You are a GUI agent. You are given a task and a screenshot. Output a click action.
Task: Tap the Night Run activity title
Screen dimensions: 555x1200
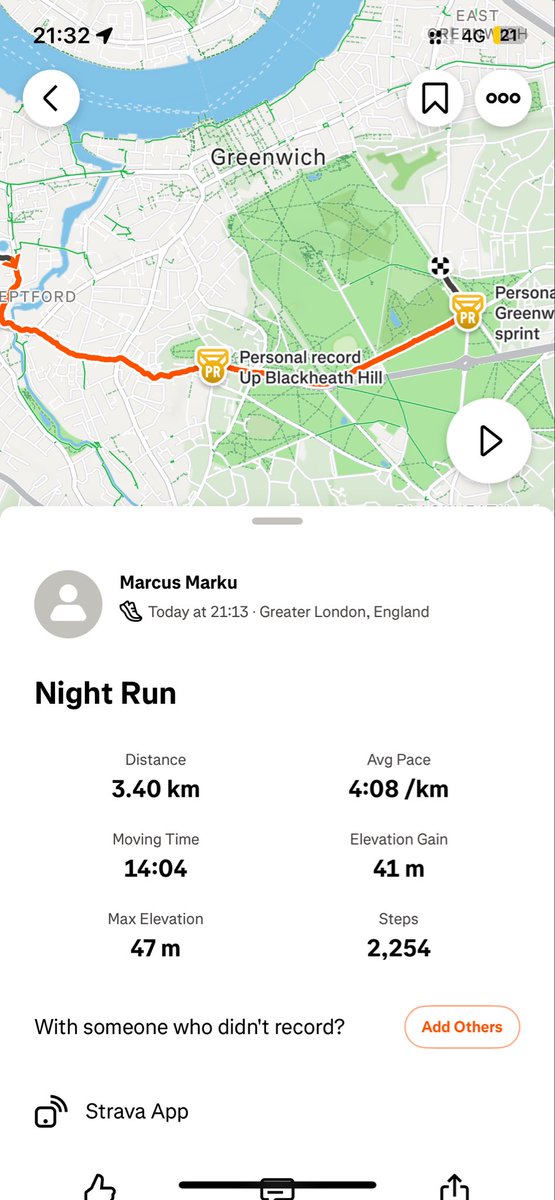click(105, 694)
